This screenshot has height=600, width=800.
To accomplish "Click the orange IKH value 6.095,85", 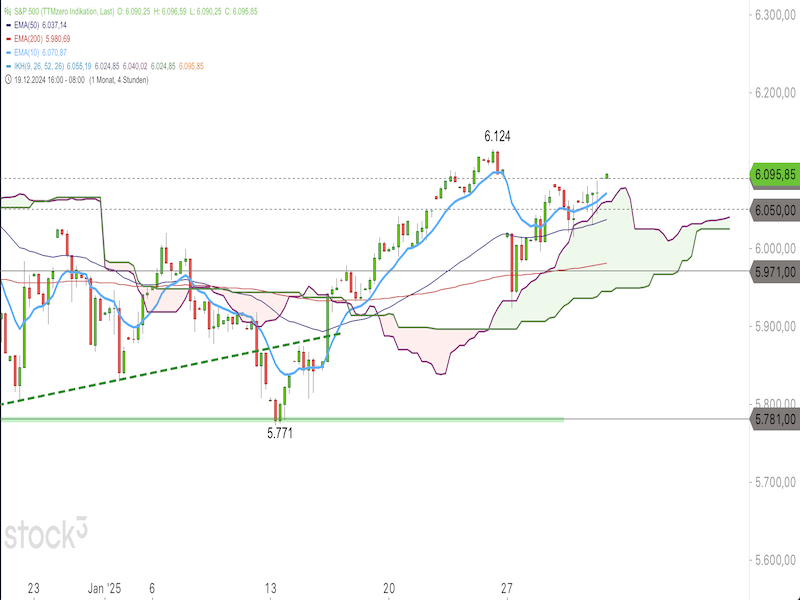I will [191, 66].
